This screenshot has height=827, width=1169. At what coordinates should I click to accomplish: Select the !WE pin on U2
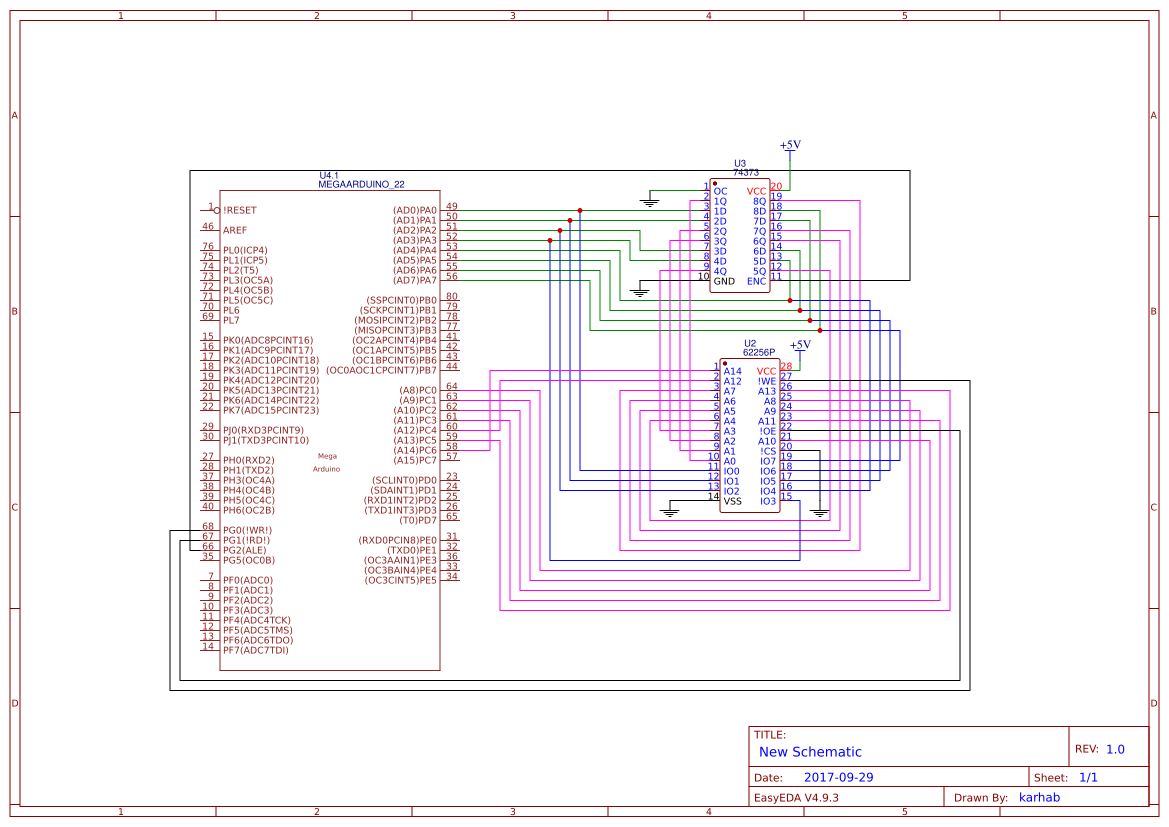765,380
